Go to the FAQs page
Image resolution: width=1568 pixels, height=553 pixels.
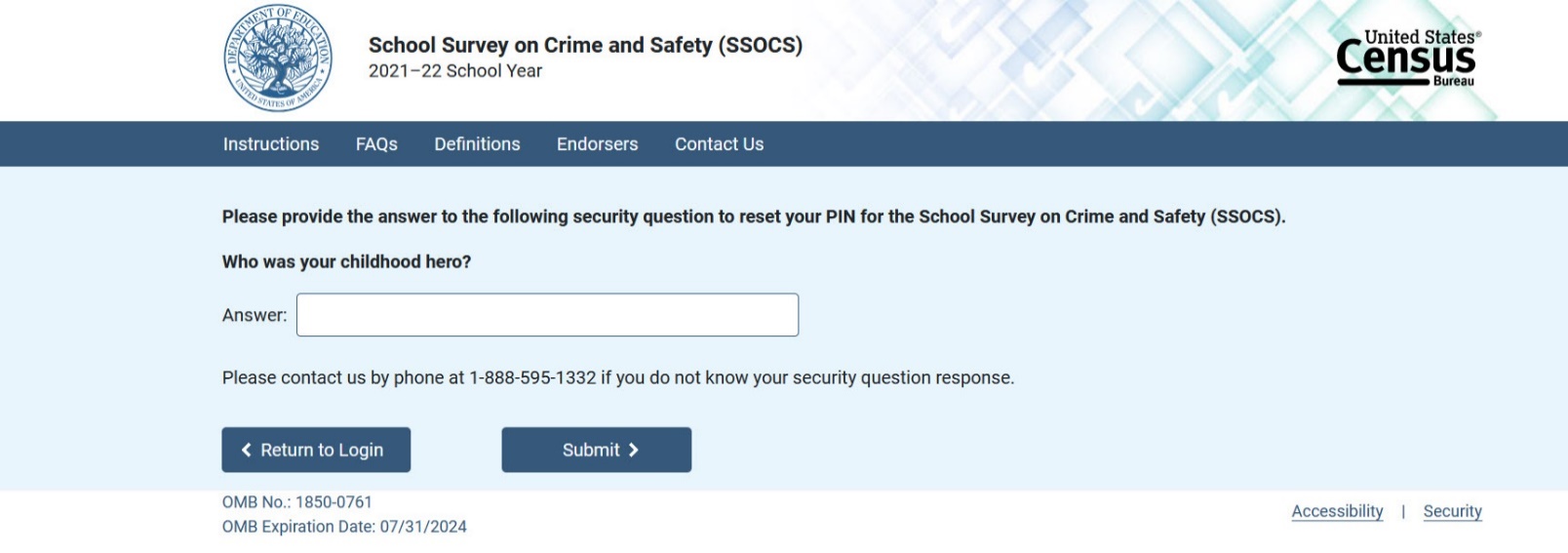(376, 144)
